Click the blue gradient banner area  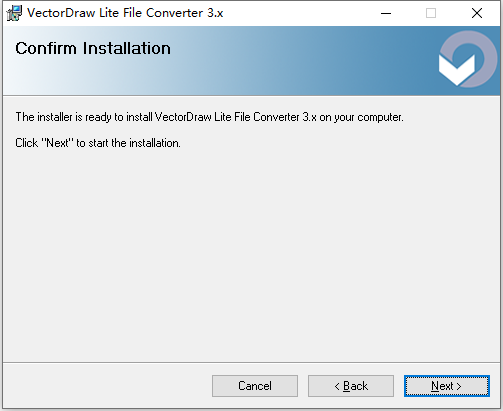[x=252, y=61]
